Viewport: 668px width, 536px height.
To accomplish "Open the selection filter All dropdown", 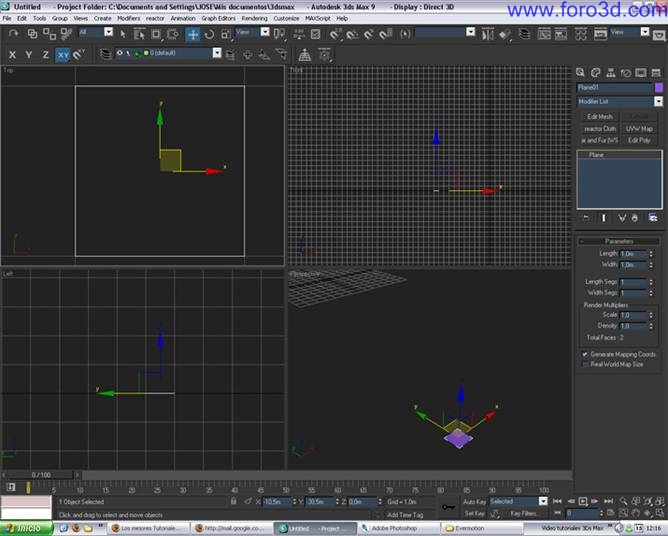I will click(x=108, y=32).
